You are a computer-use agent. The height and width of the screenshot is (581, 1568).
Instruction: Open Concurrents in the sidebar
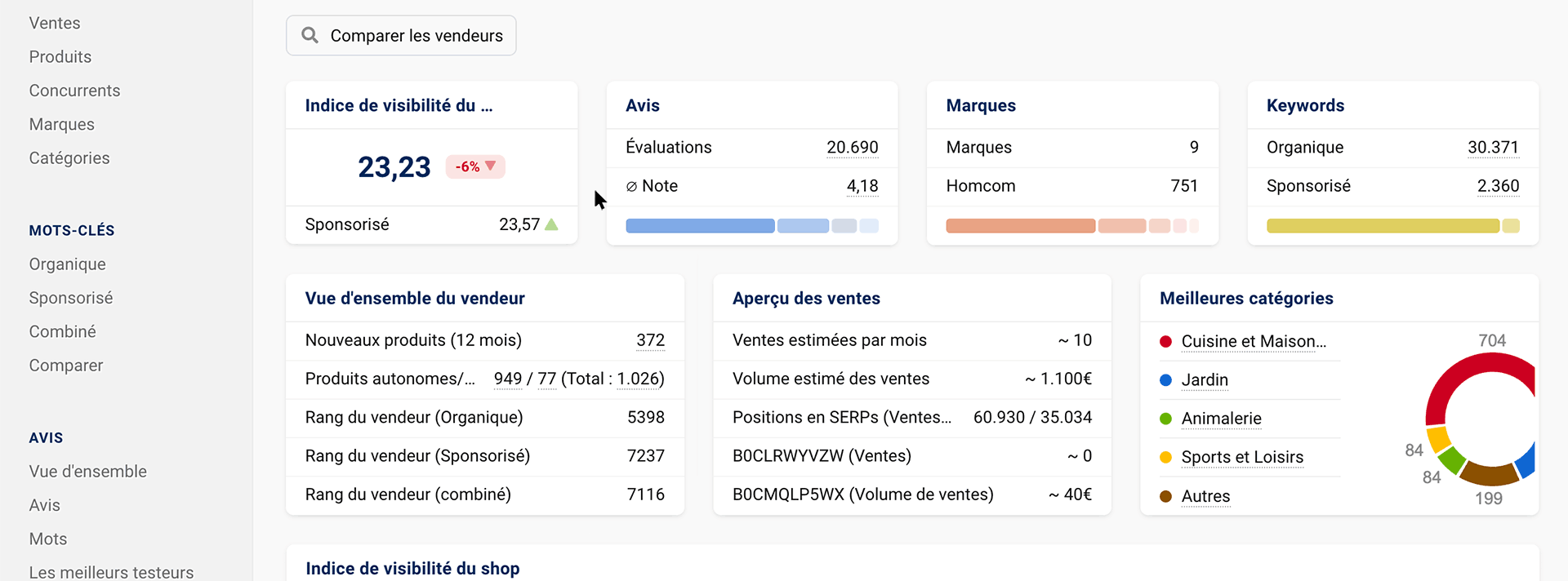coord(74,91)
